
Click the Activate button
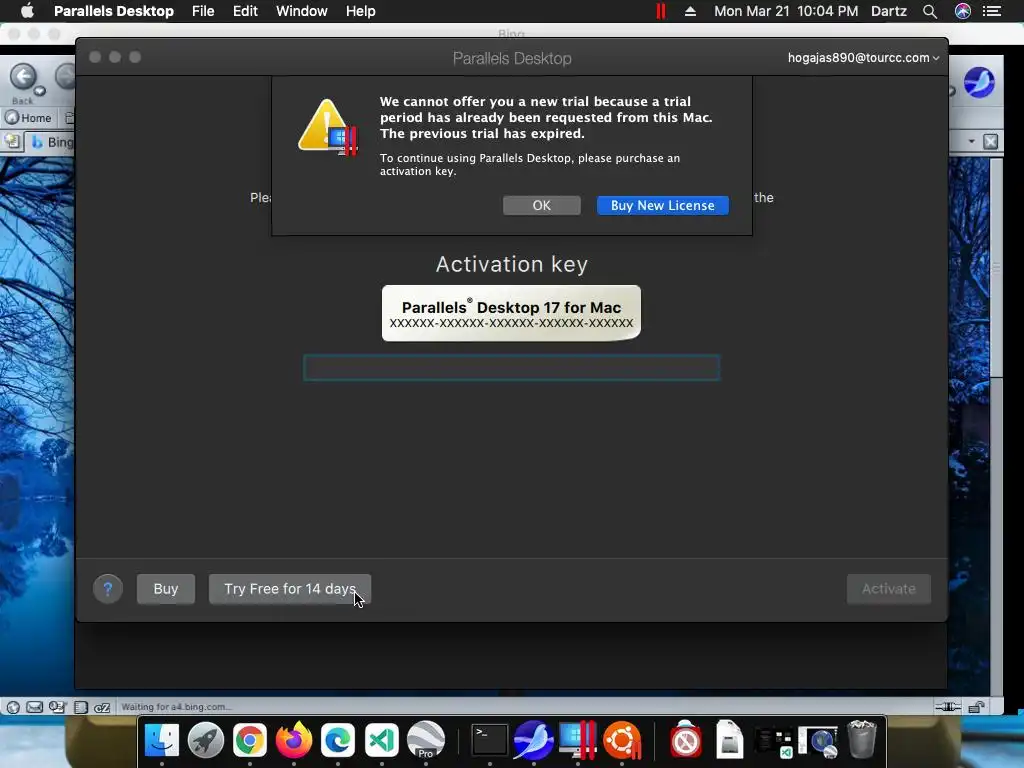pyautogui.click(x=888, y=589)
